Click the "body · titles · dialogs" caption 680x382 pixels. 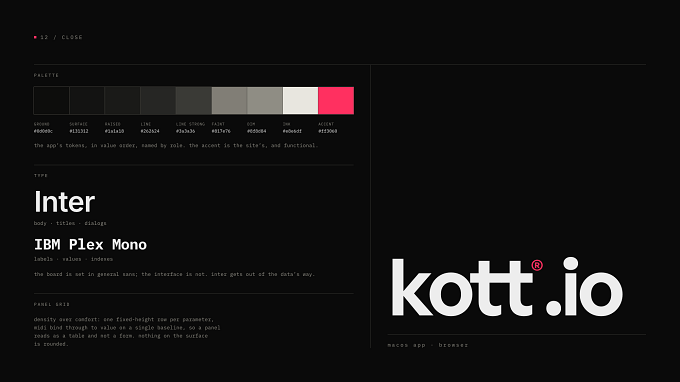tap(70, 223)
